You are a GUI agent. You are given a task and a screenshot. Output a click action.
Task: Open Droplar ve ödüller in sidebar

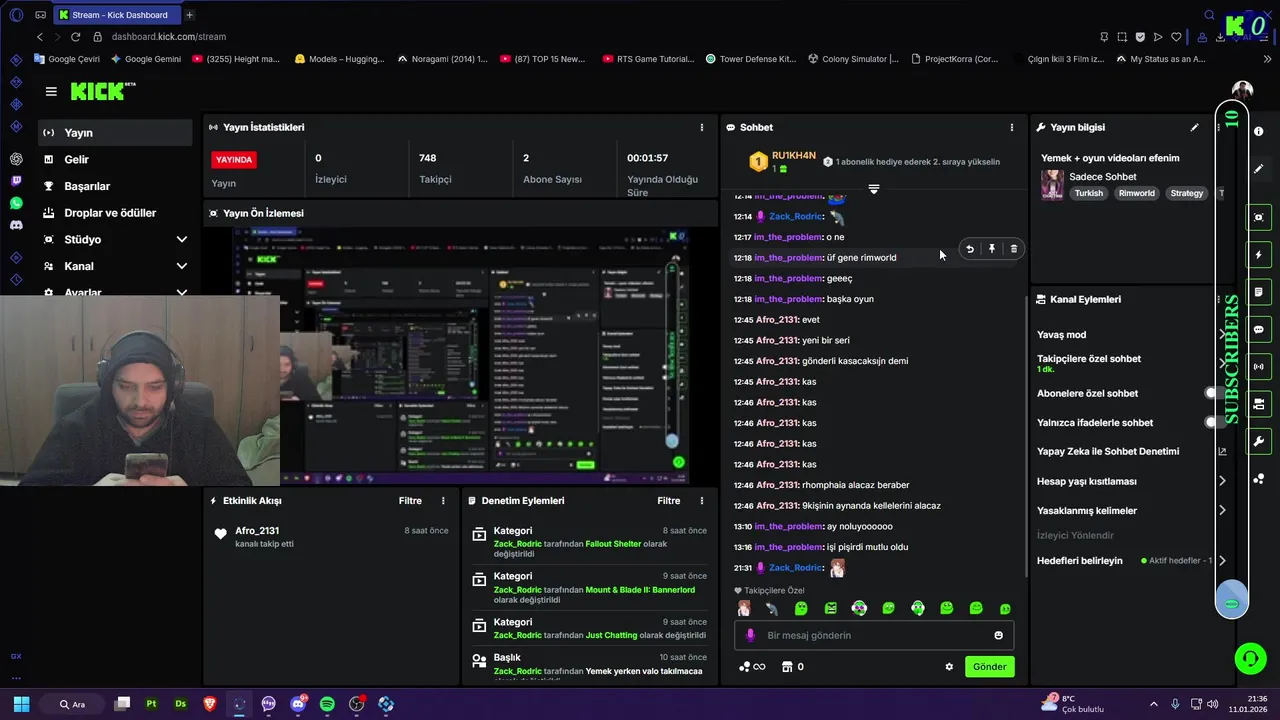click(x=115, y=213)
